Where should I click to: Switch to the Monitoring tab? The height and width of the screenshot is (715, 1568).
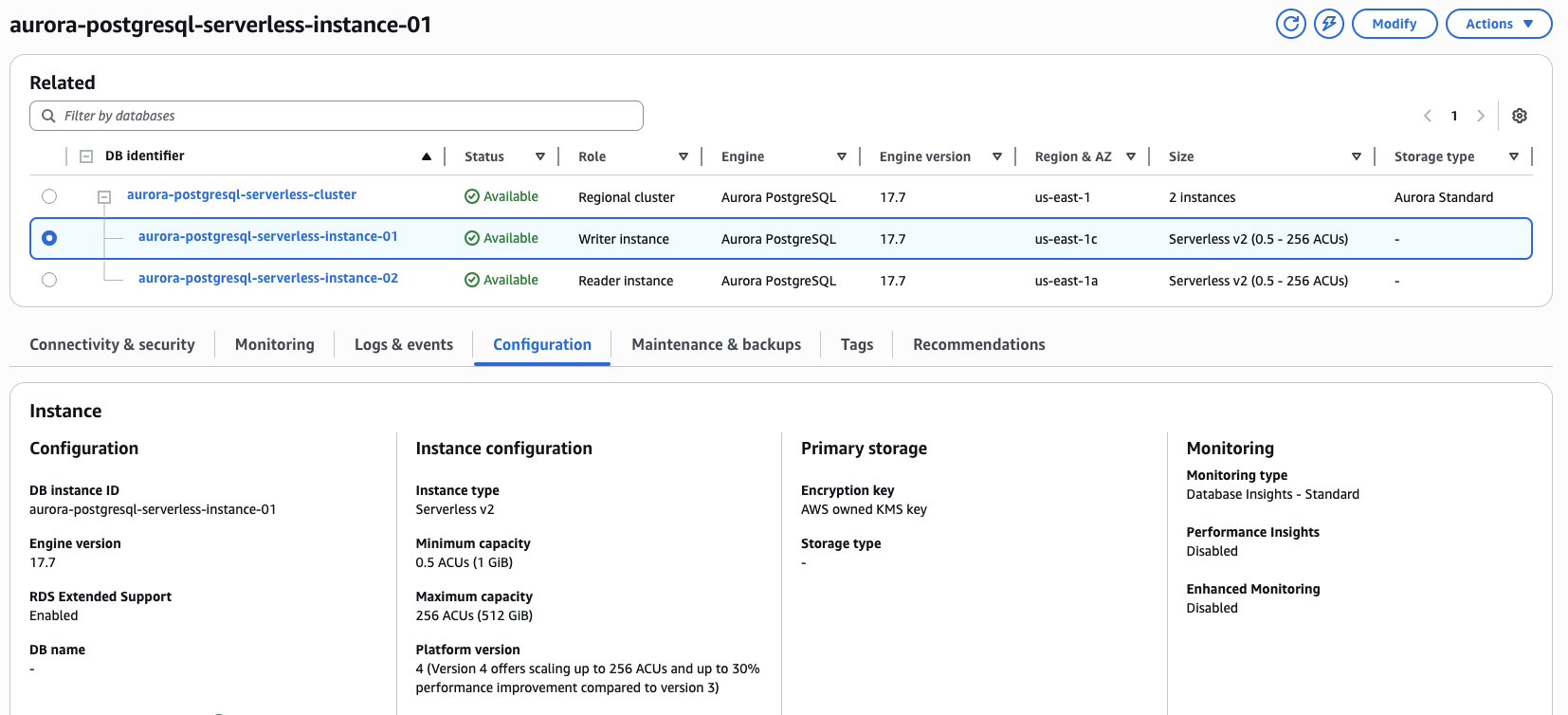click(x=274, y=344)
